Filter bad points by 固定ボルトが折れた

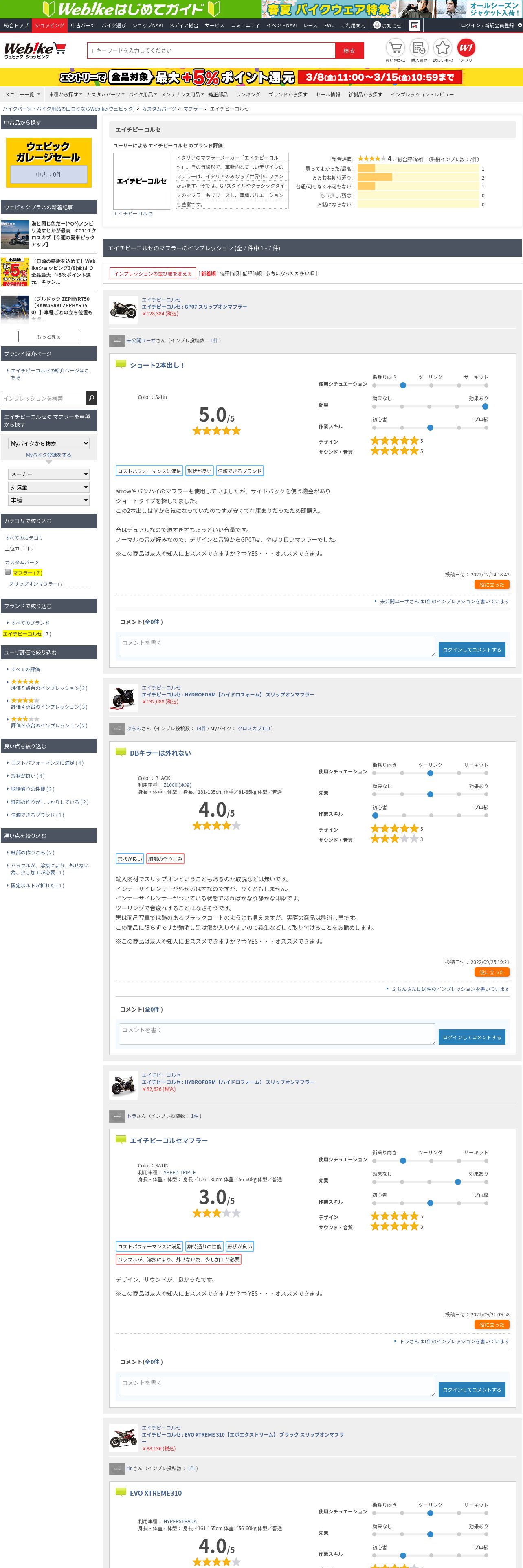(x=37, y=886)
